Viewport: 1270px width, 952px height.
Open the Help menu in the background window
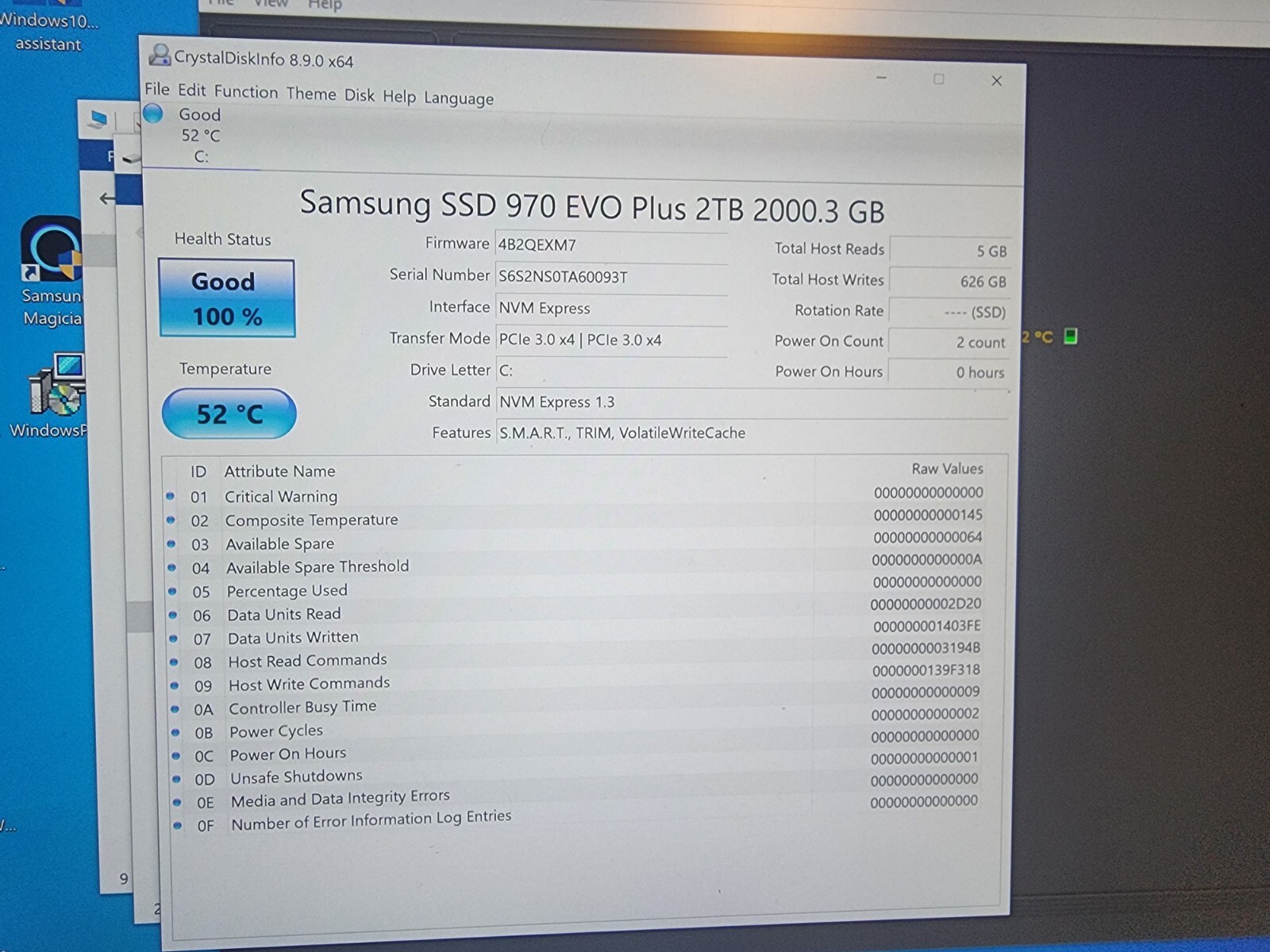tap(325, 6)
